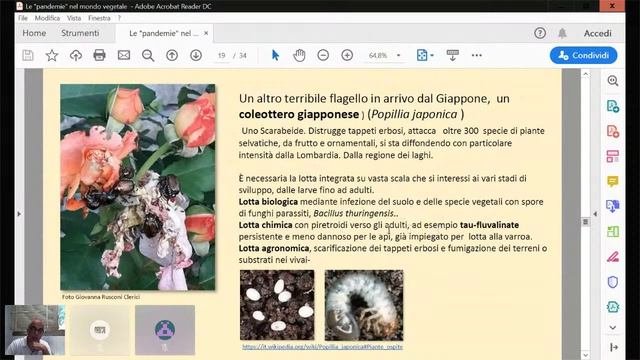Screen dimensions: 640x360
Task: Open the find text magnifier icon
Action: pyautogui.click(x=148, y=55)
